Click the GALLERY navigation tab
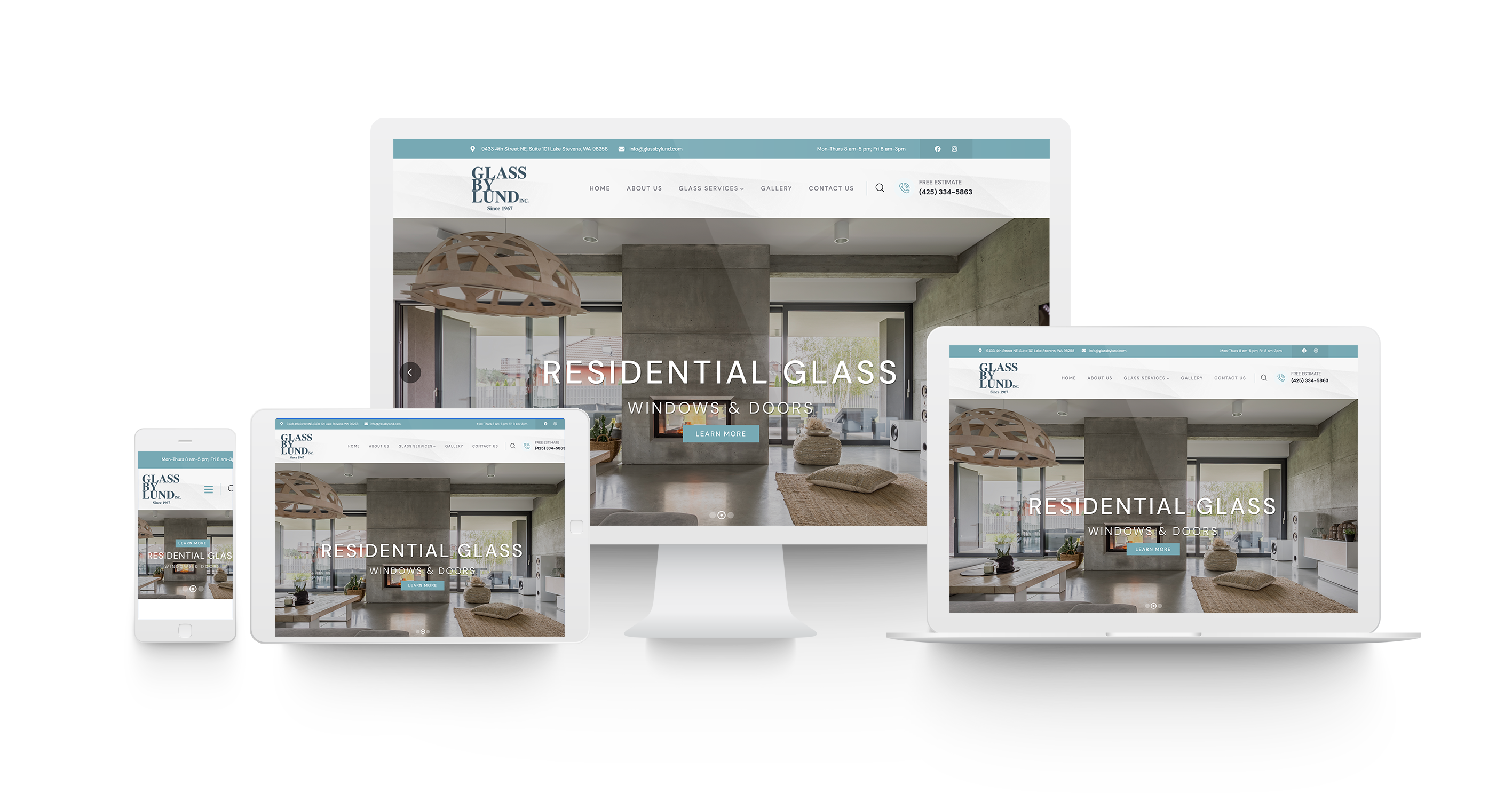The width and height of the screenshot is (1512, 793). click(776, 188)
